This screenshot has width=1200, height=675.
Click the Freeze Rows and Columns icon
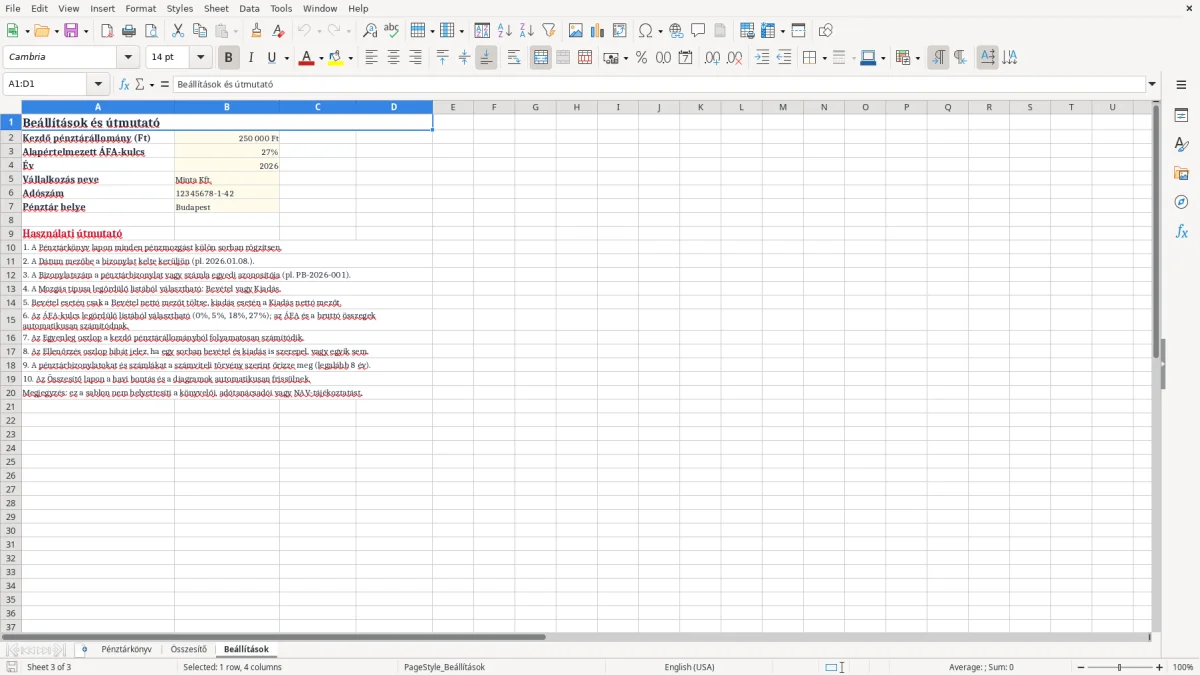(769, 31)
